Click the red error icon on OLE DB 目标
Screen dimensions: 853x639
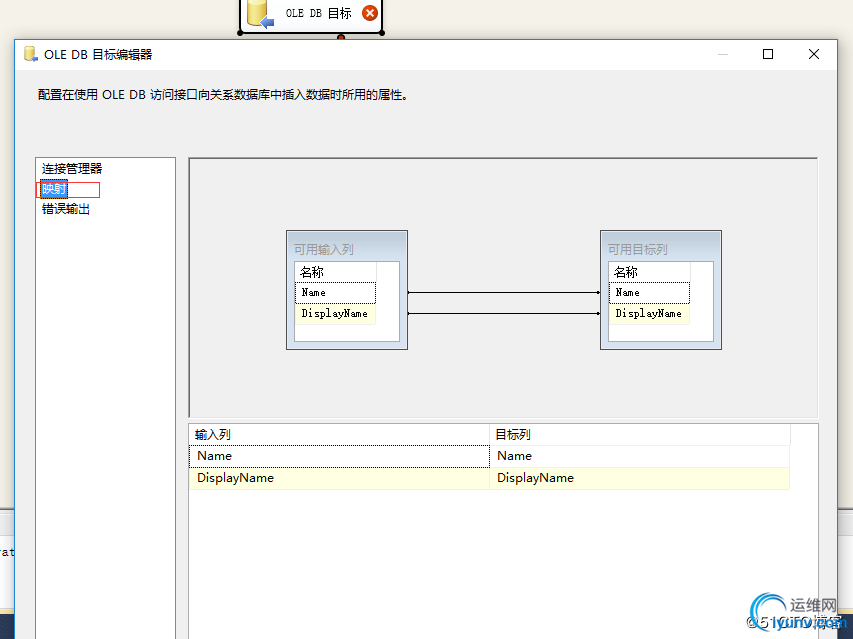(x=370, y=13)
